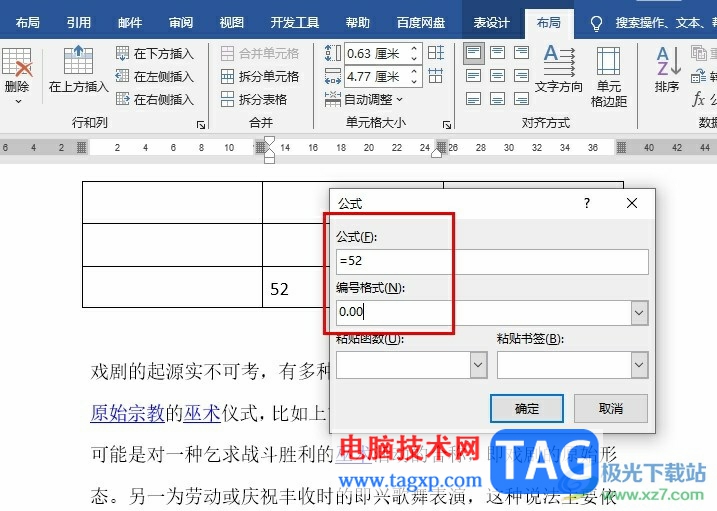Click Text Direction button

pyautogui.click(x=558, y=69)
